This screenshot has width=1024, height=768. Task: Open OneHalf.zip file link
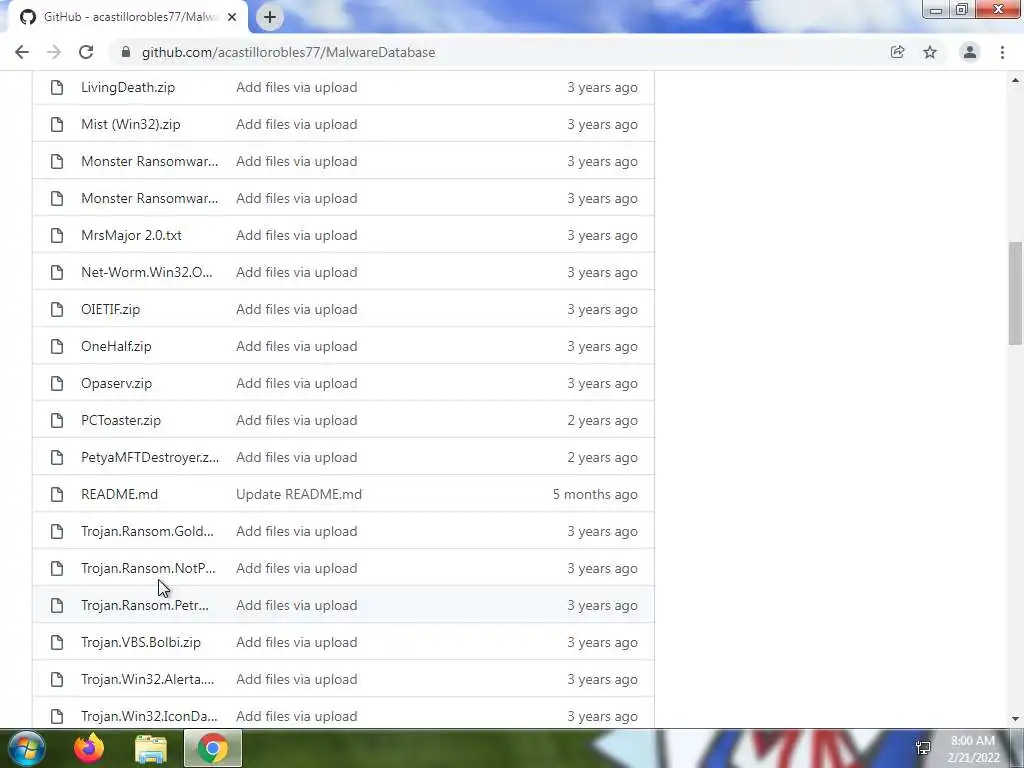click(116, 346)
